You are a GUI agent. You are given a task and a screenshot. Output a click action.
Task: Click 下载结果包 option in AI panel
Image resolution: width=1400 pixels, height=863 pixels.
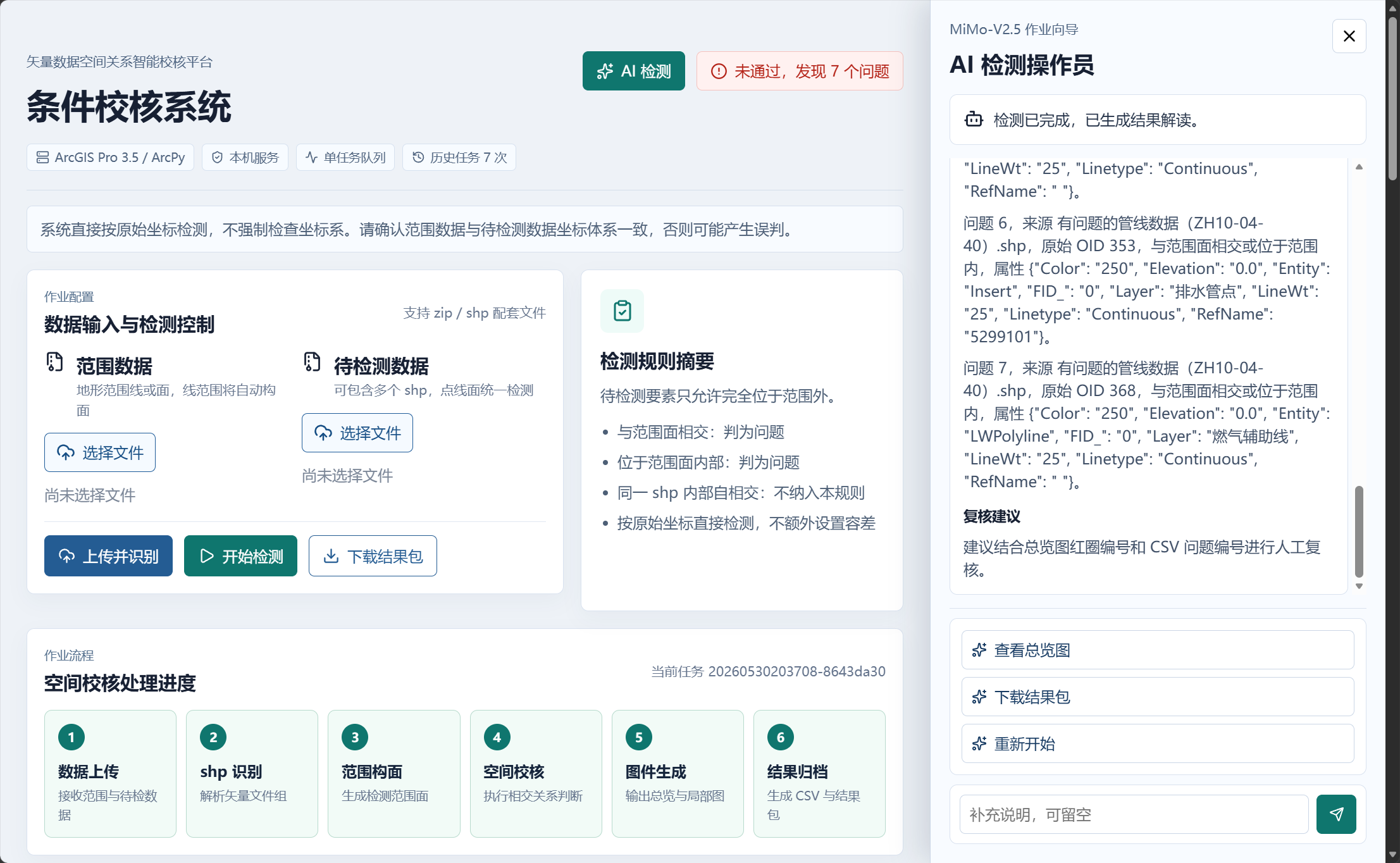[x=1158, y=697]
